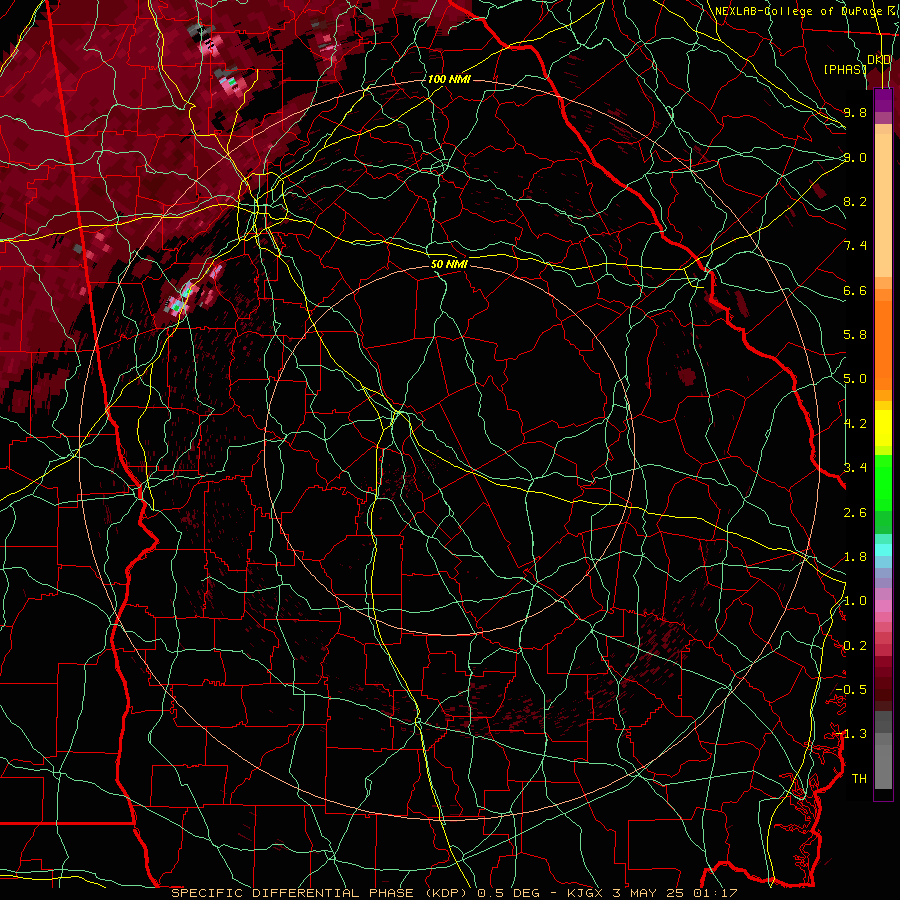The image size is (900, 900).
Task: Click the TH threshold label
Action: tap(859, 779)
